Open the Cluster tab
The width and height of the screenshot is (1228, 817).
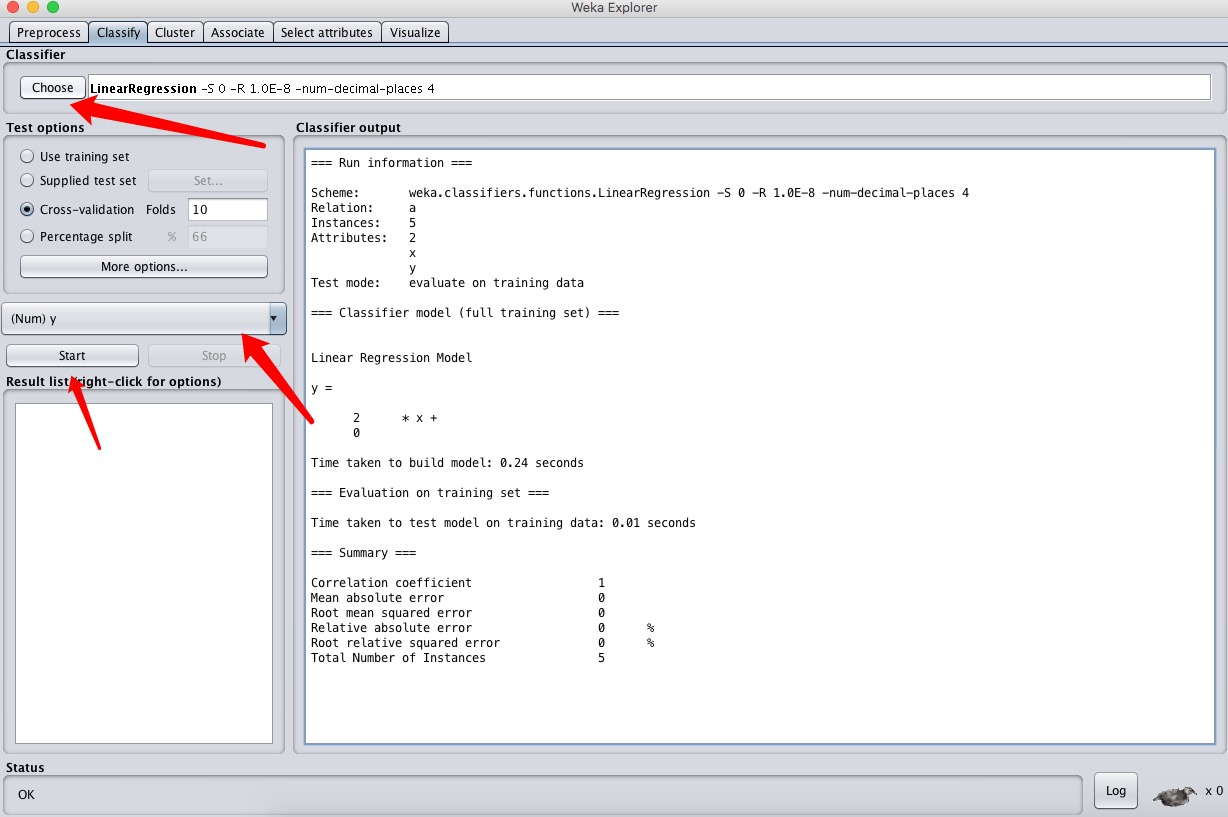click(175, 33)
